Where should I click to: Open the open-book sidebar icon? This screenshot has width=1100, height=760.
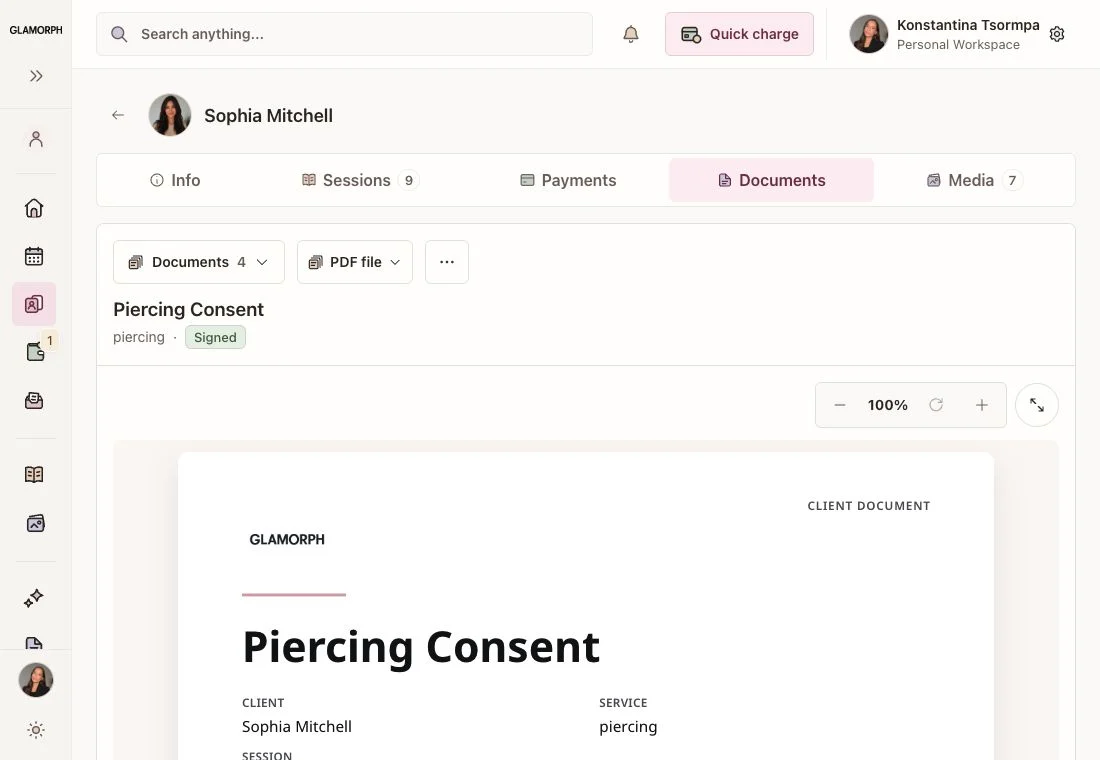click(34, 474)
